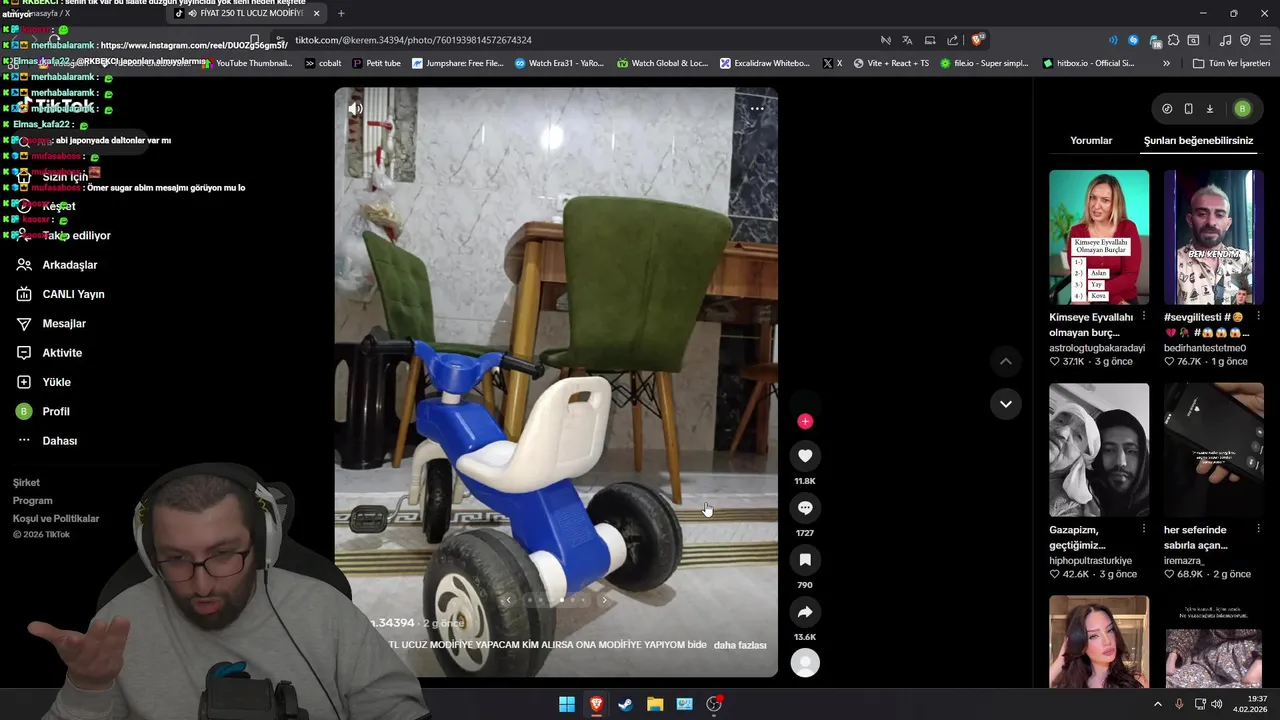Expand the Dahası menu in the sidebar
The image size is (1280, 720).
click(x=59, y=441)
